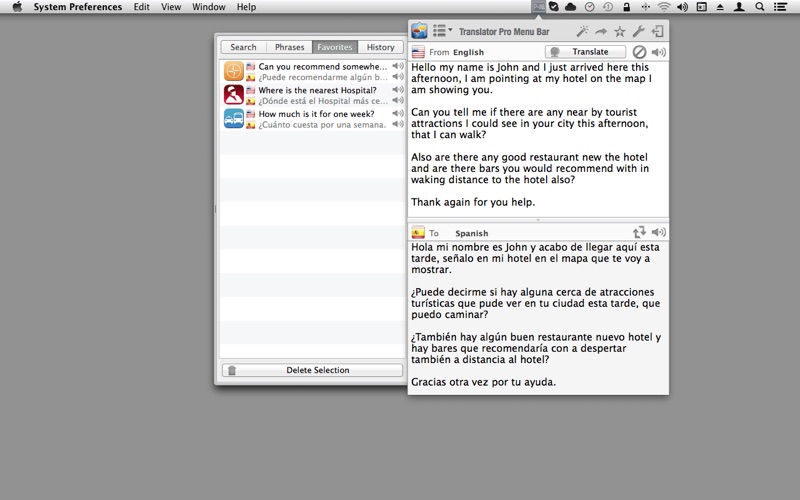Screen dimensions: 800x500
Task: Click inside the Spanish translation text area
Action: pyautogui.click(x=538, y=317)
